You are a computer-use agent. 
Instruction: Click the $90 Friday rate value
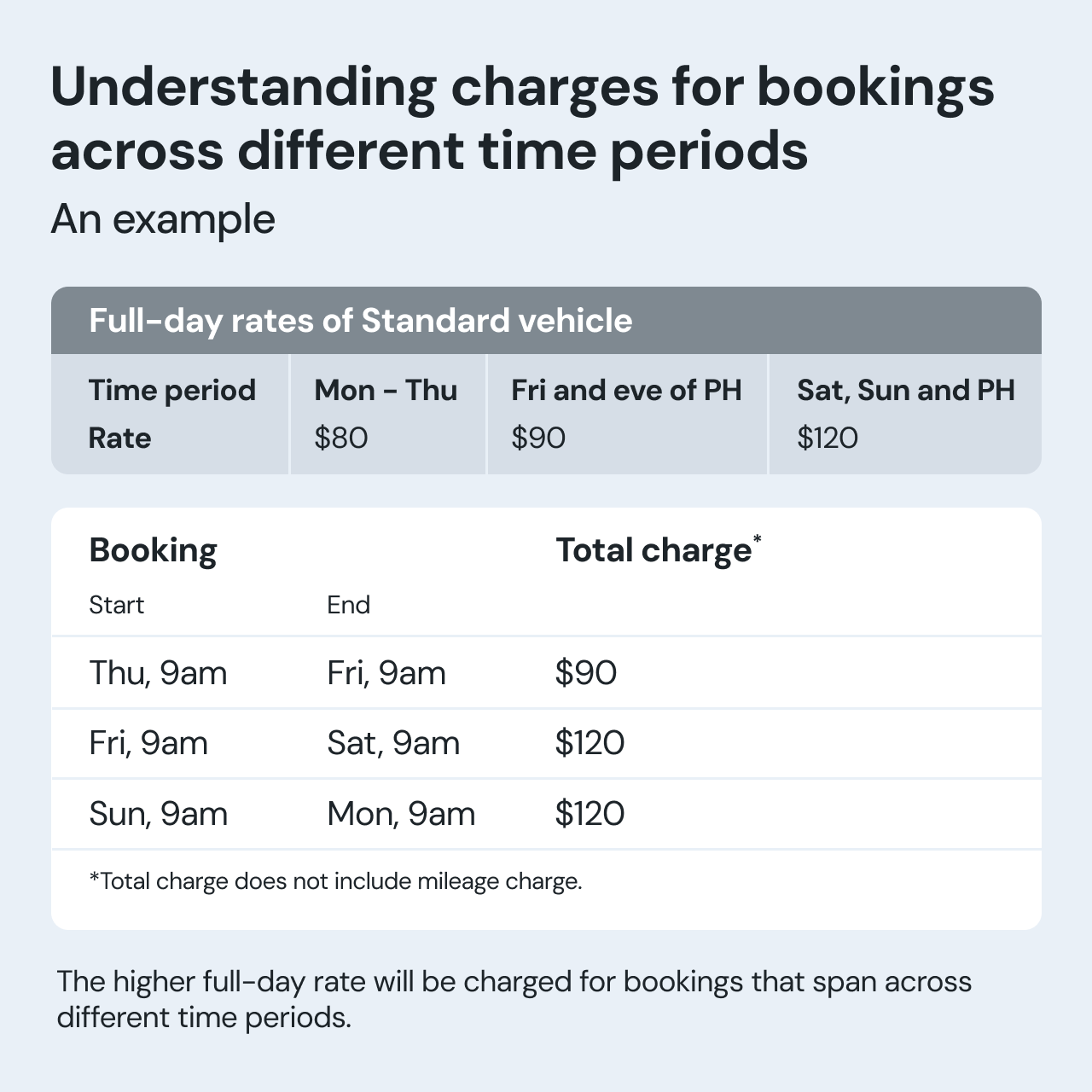538,438
